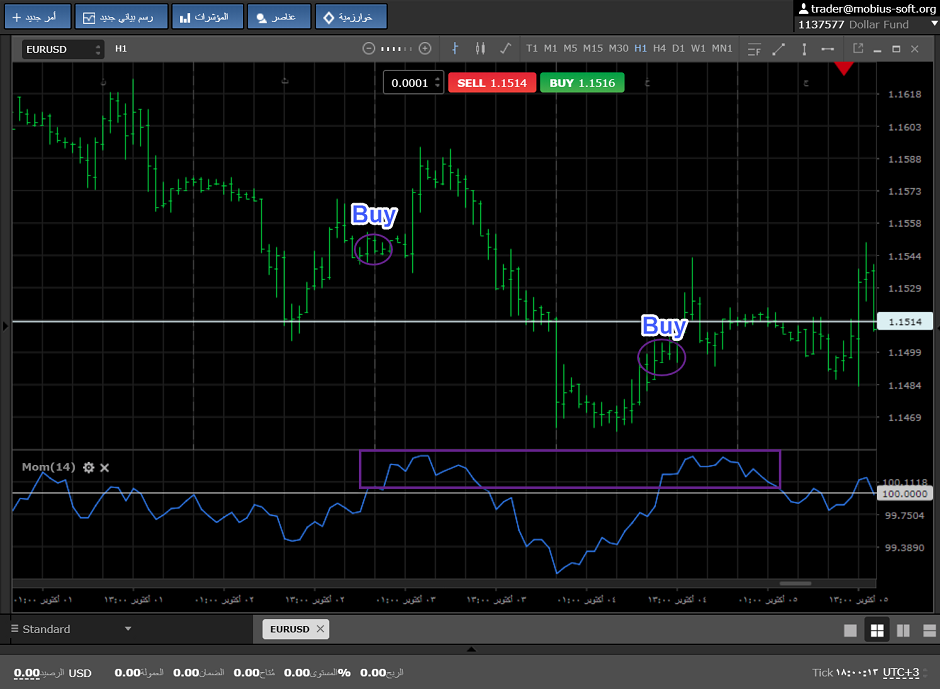Expand the left side panel arrow
The height and width of the screenshot is (689, 940).
tap(5, 326)
